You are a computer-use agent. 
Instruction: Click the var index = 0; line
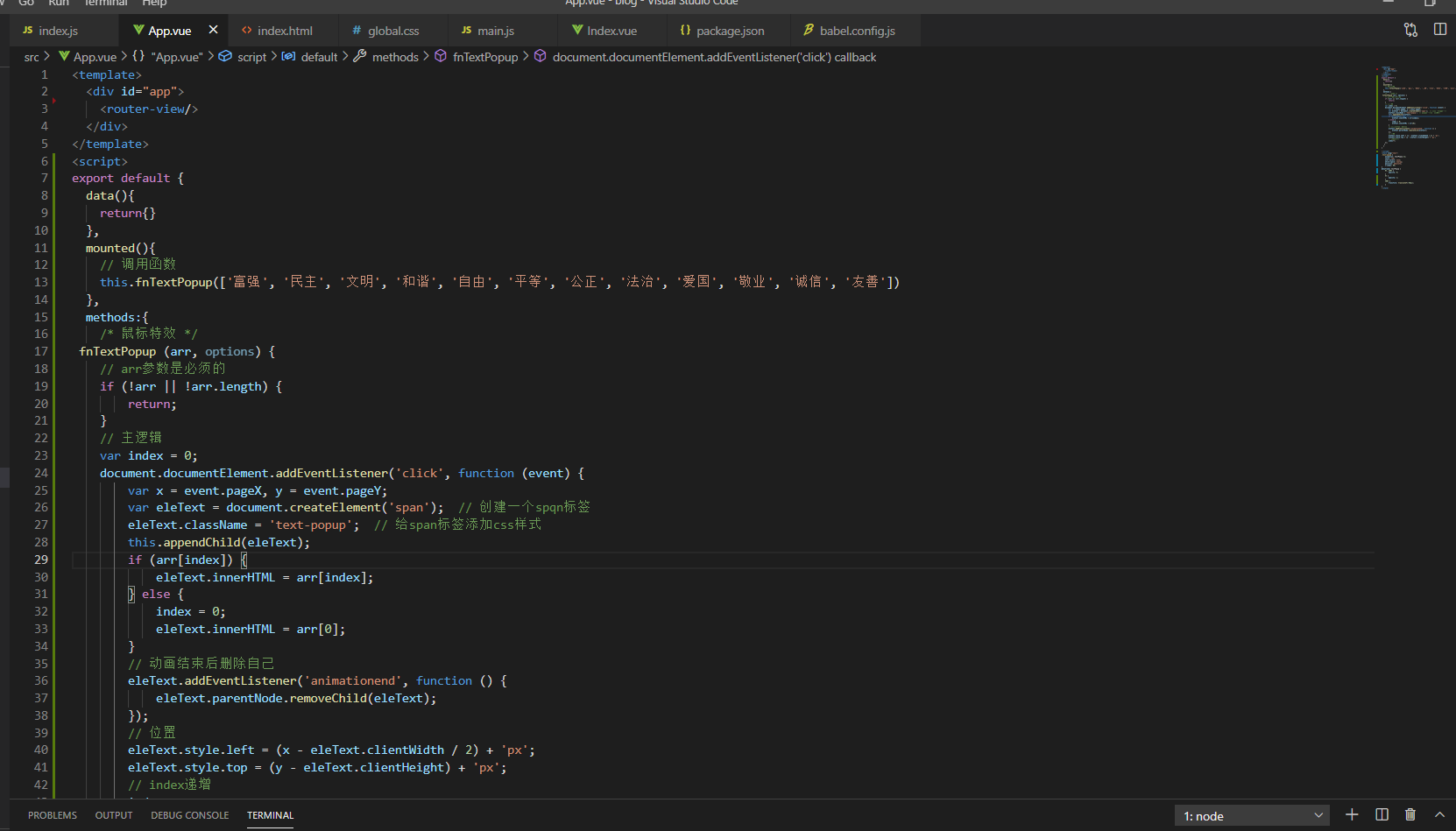click(x=148, y=455)
